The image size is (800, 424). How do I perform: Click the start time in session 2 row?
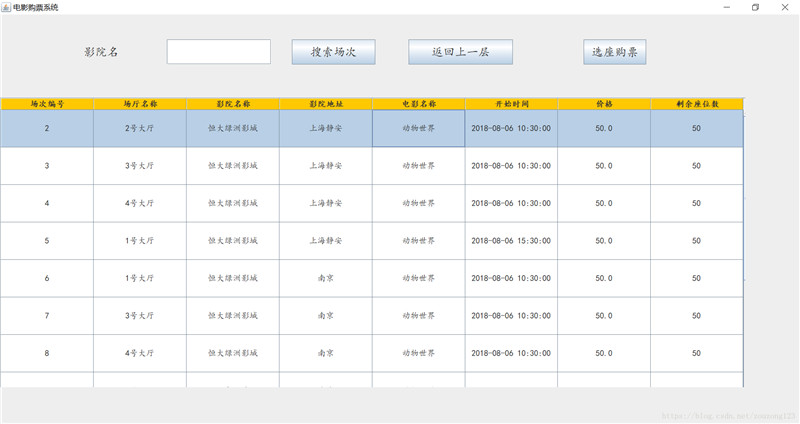click(511, 129)
